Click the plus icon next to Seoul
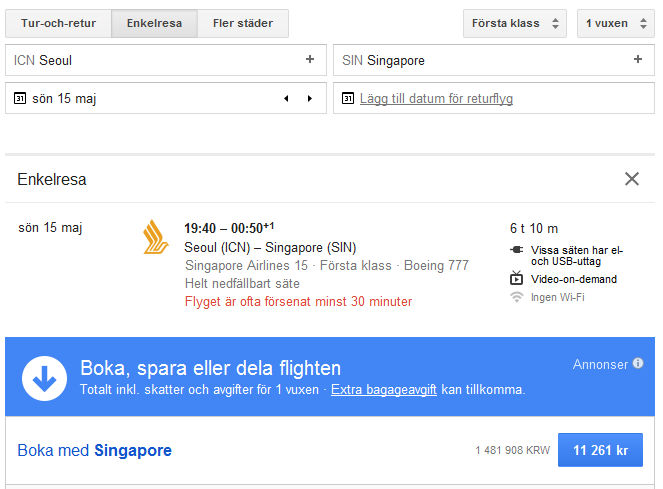Screen dimensions: 663x489 point(310,60)
